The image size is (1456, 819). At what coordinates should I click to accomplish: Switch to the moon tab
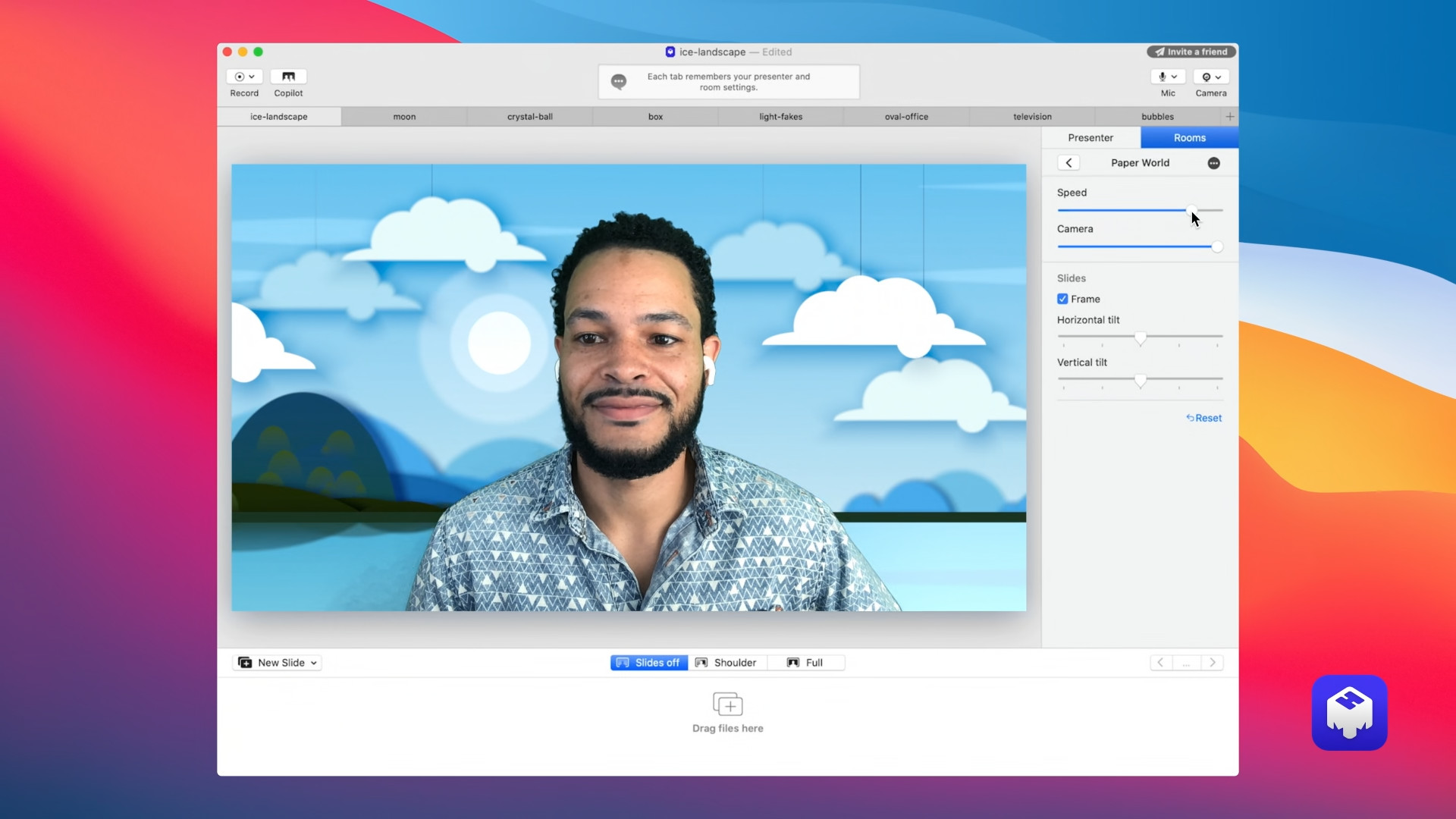(403, 116)
